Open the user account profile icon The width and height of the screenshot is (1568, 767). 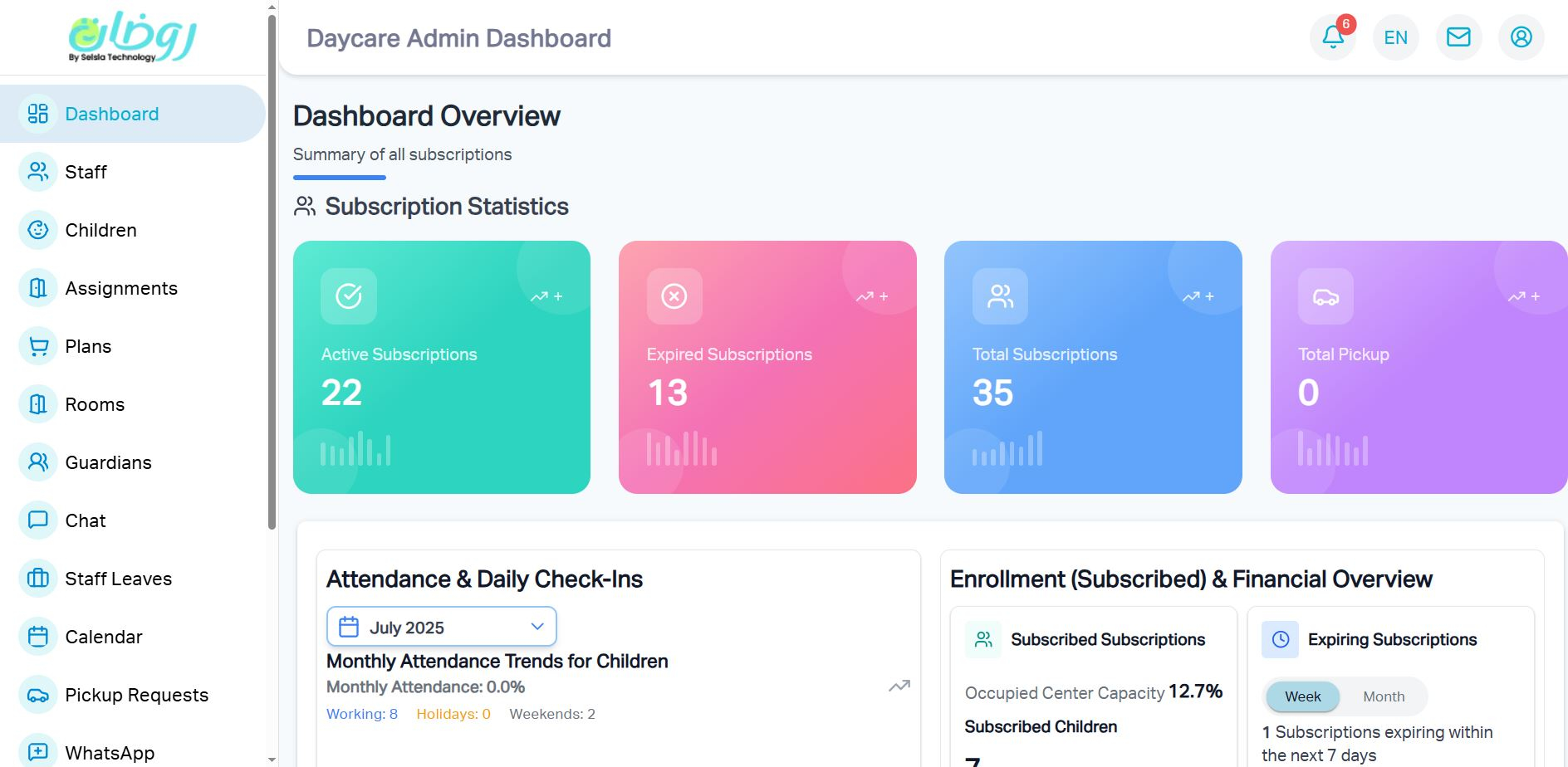pos(1521,37)
